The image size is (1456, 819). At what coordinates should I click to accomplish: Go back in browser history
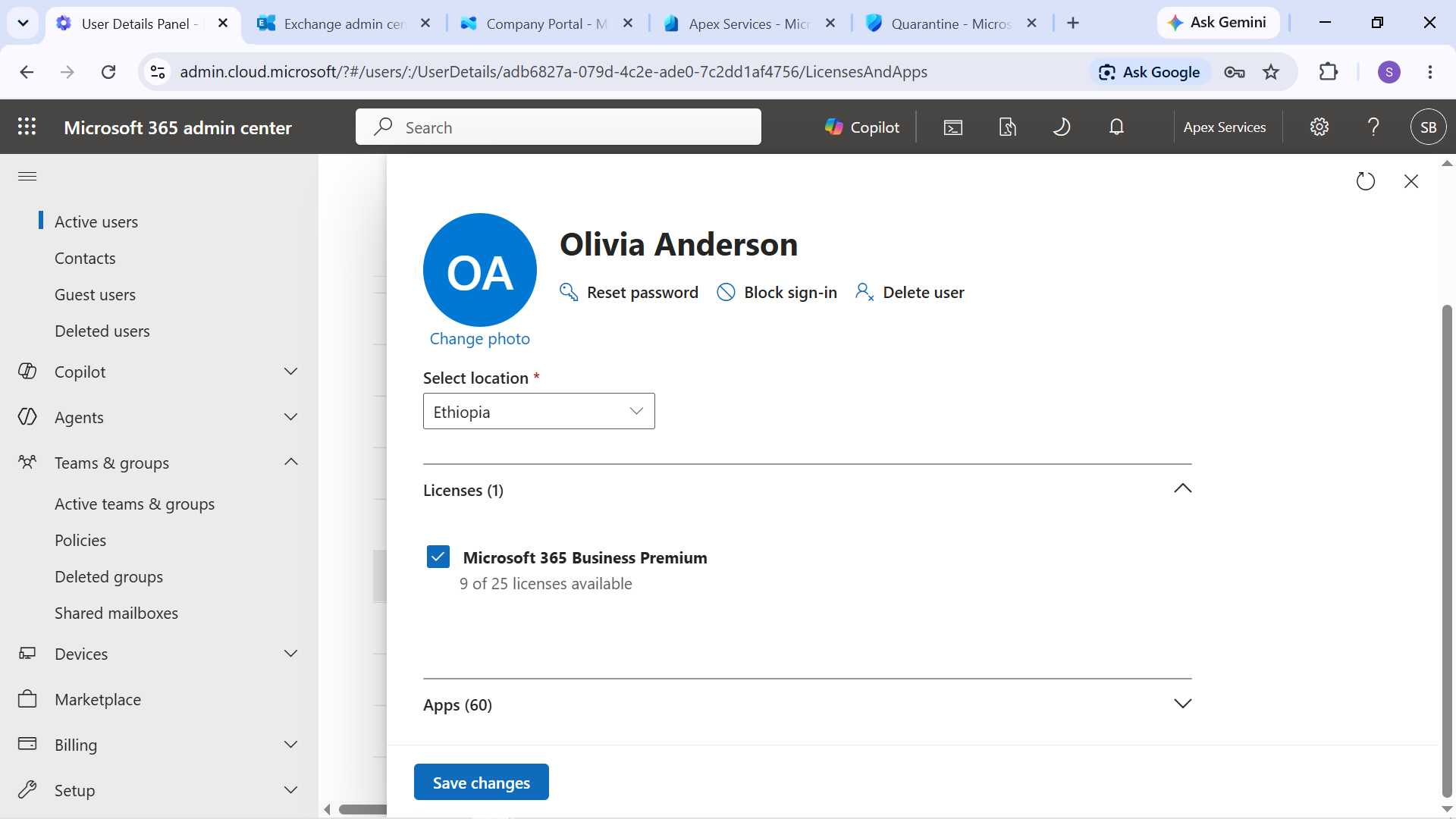tap(27, 72)
